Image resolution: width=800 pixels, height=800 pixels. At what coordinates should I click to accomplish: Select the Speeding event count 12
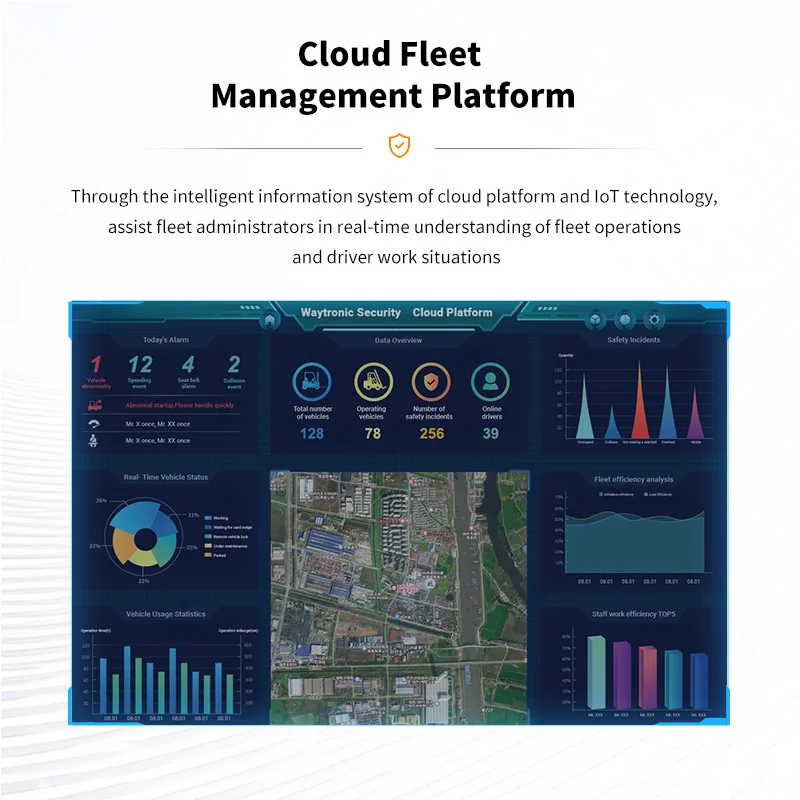(x=140, y=364)
